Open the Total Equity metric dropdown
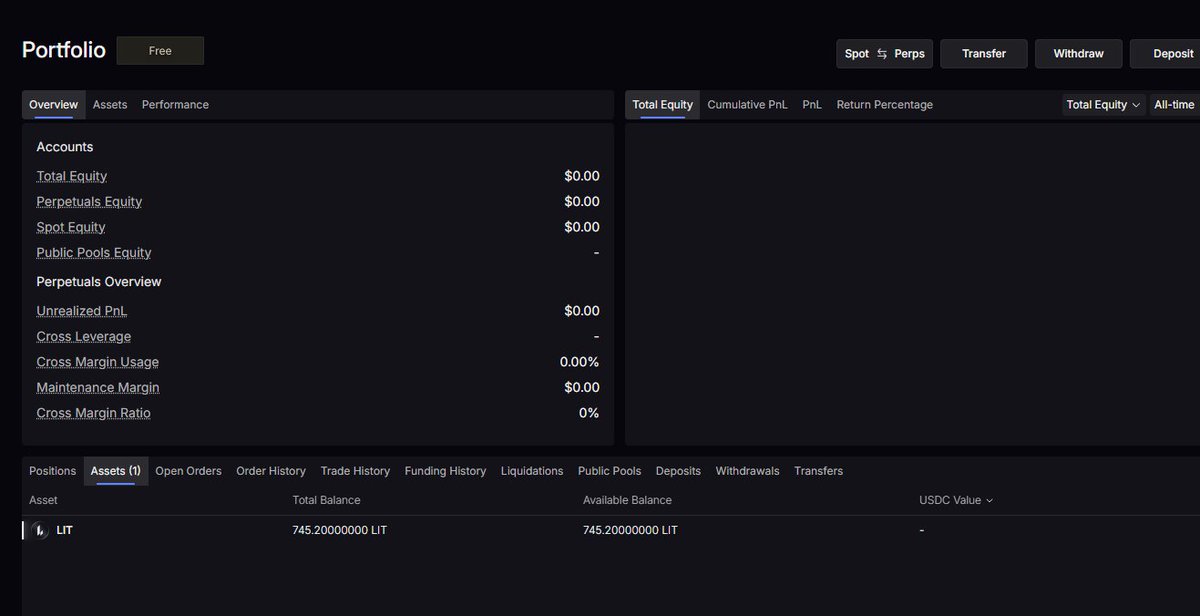Screen dimensions: 1200x616 pyautogui.click(x=1102, y=104)
